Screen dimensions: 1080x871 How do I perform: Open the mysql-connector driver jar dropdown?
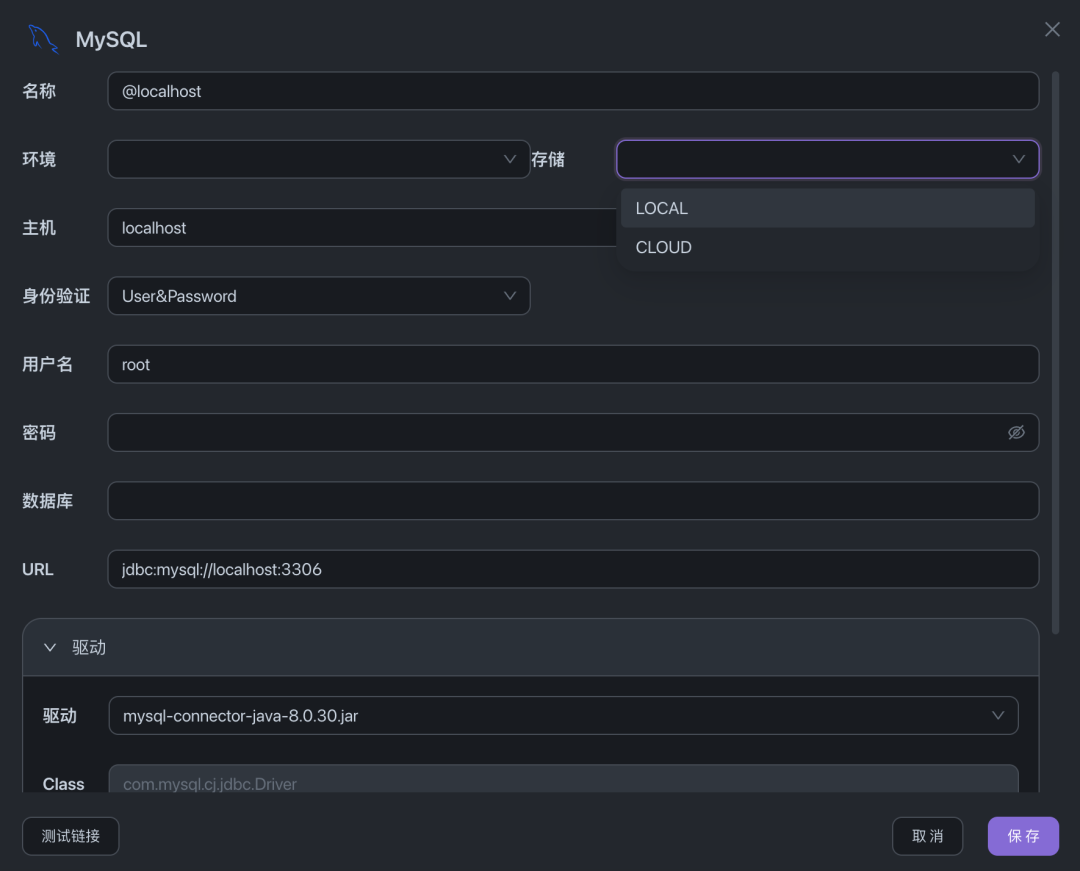(x=563, y=715)
